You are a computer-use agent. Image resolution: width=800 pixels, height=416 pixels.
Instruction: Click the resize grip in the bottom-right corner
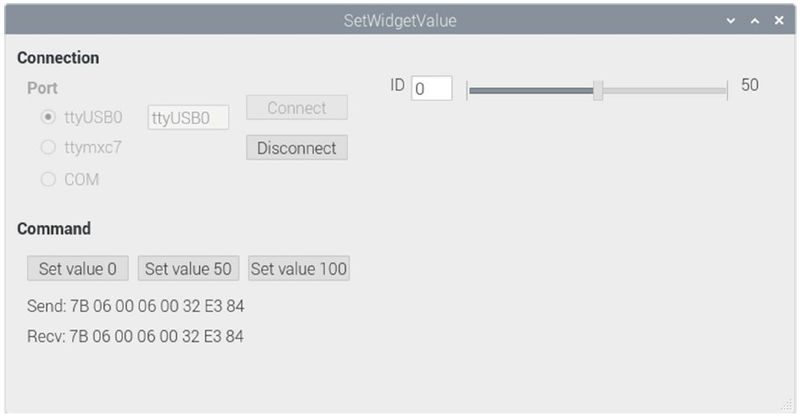coord(787,404)
